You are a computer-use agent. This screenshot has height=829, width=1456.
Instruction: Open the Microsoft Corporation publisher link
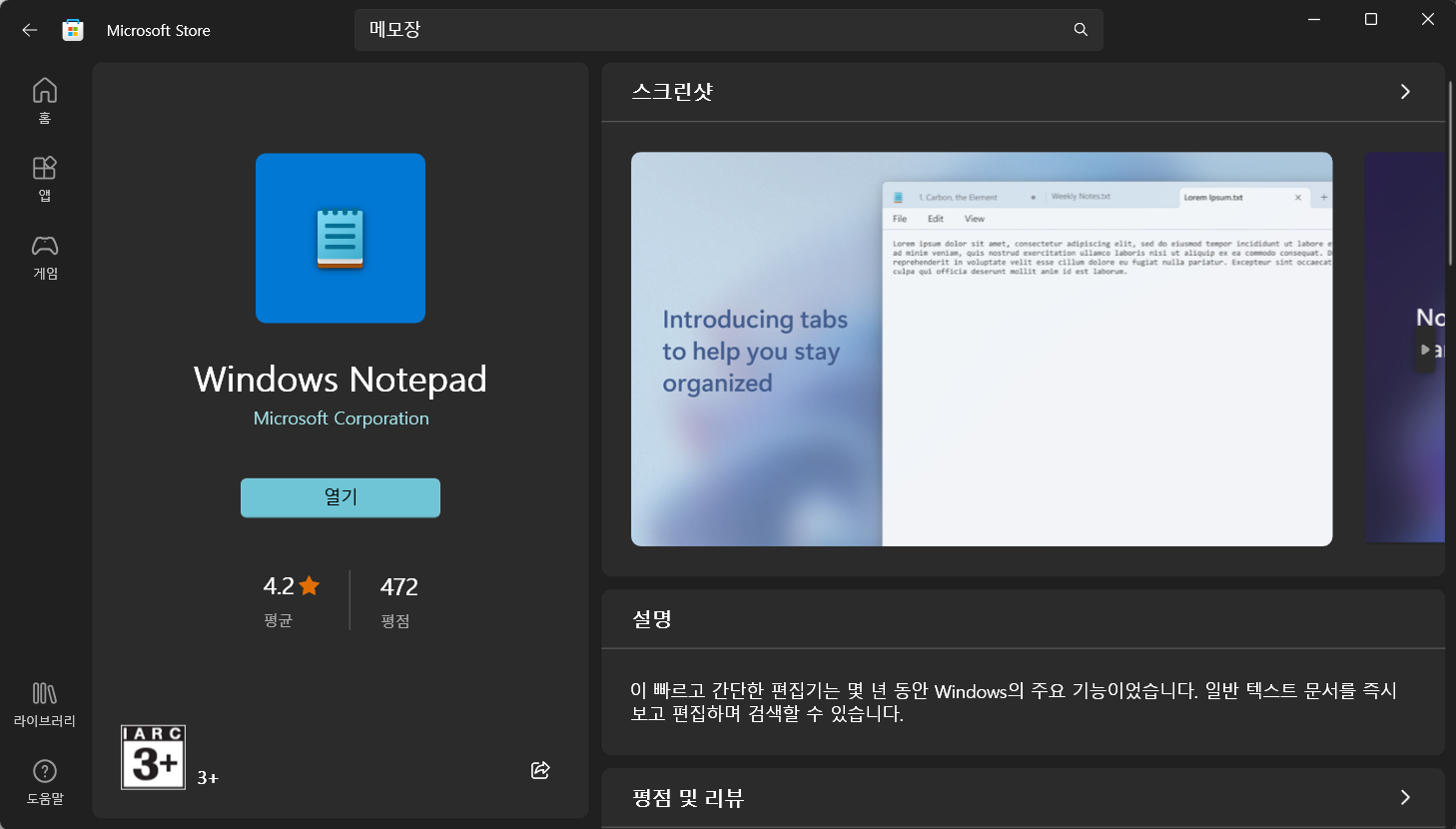click(x=340, y=418)
